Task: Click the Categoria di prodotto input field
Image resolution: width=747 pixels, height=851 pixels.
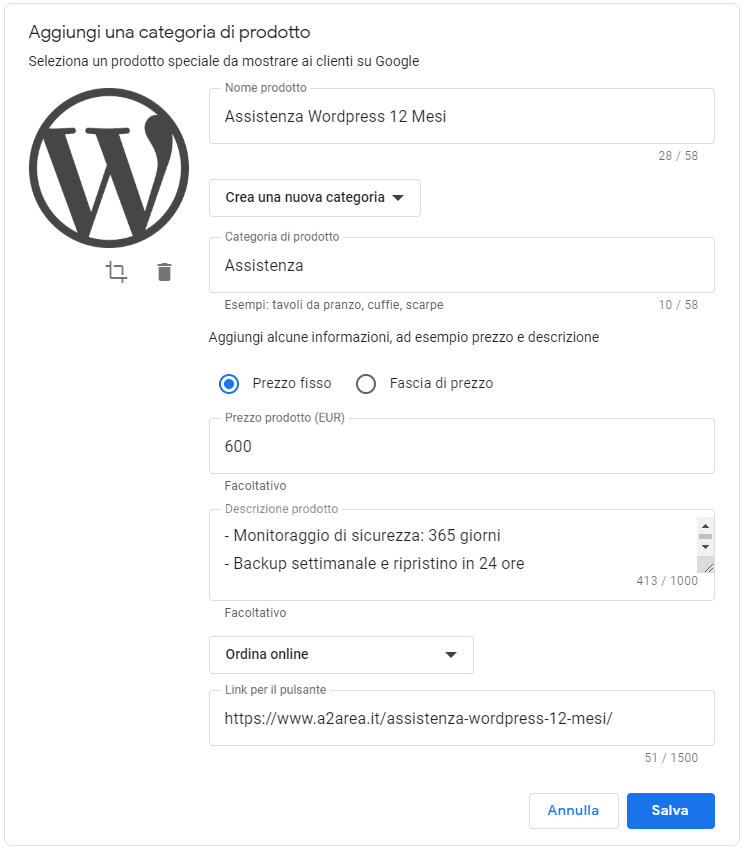Action: click(462, 265)
